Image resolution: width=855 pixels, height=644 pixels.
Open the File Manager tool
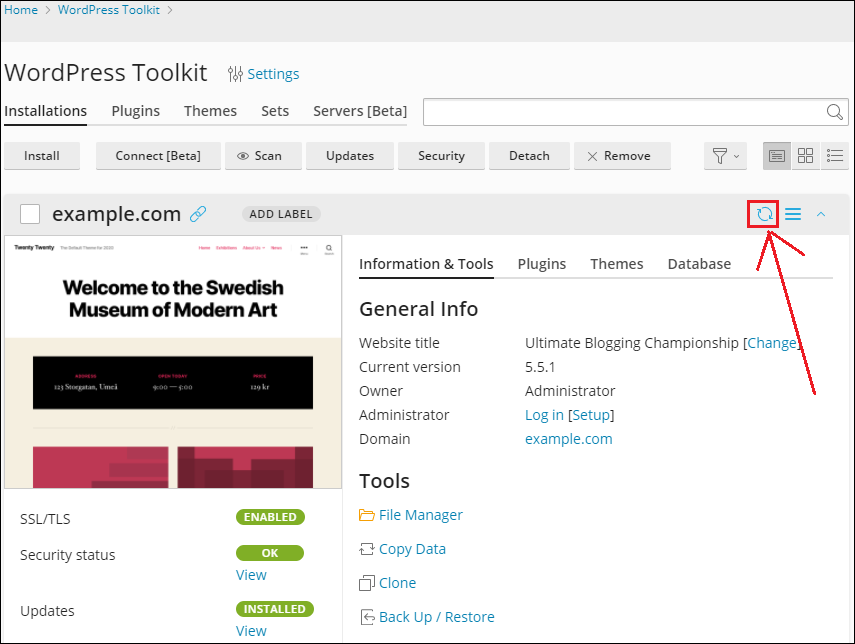(x=420, y=515)
